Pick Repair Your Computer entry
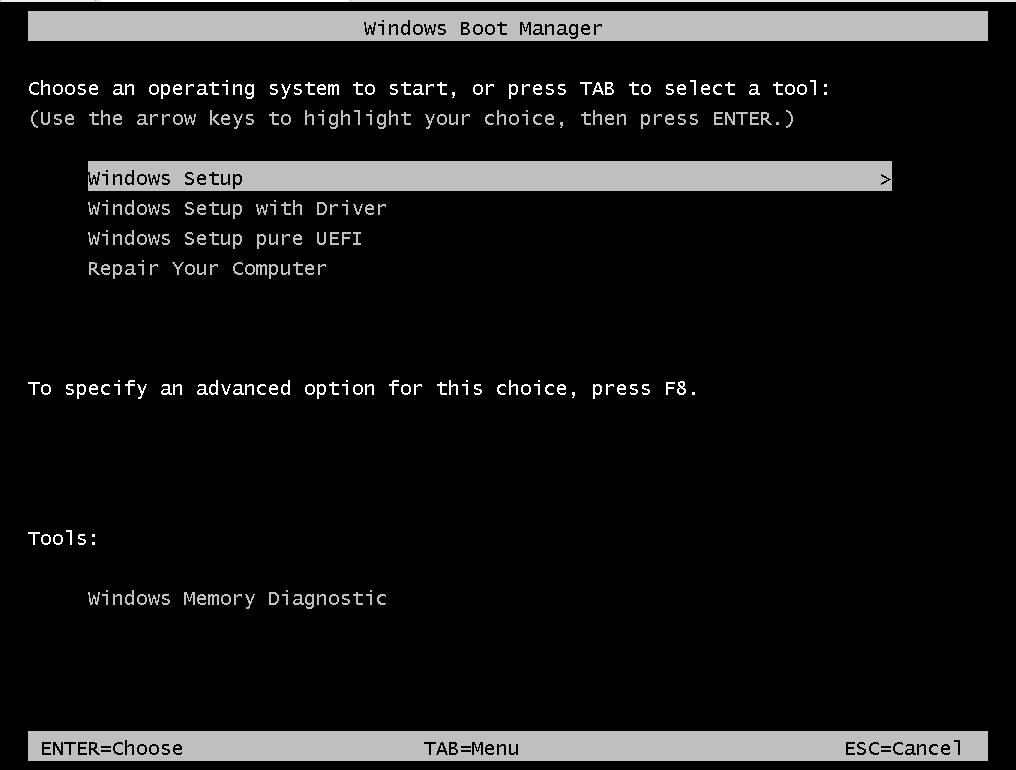 point(207,268)
